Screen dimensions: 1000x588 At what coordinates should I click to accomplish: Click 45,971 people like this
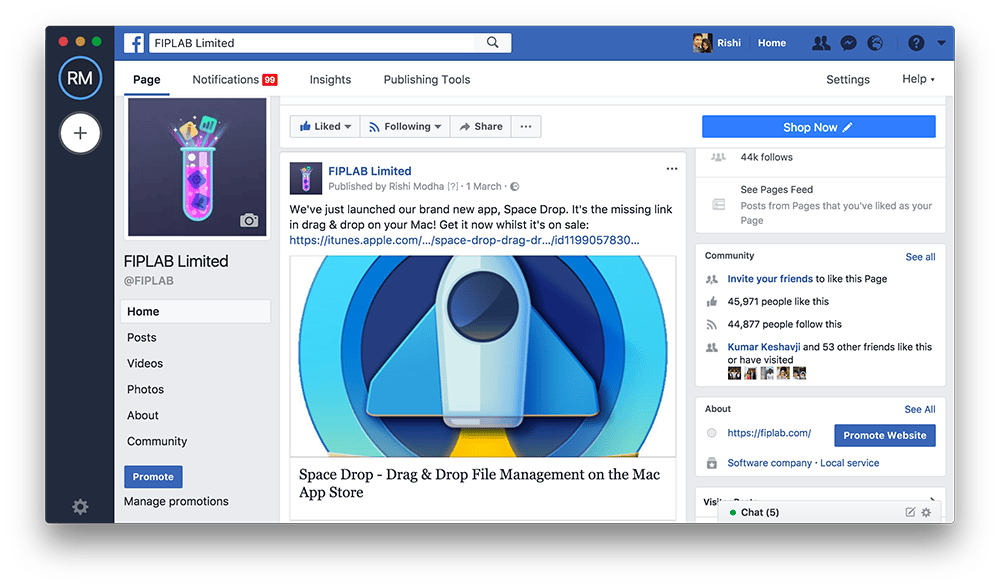click(778, 302)
